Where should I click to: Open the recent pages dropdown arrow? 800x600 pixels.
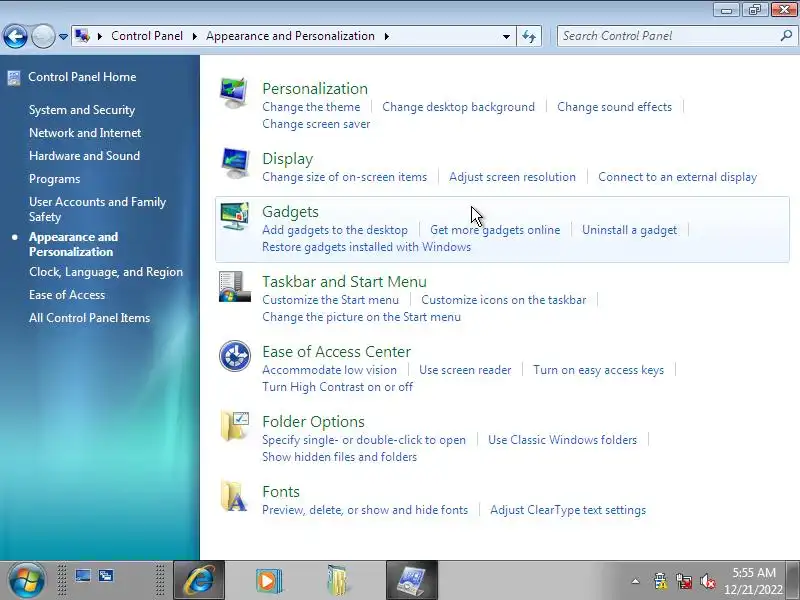click(63, 36)
